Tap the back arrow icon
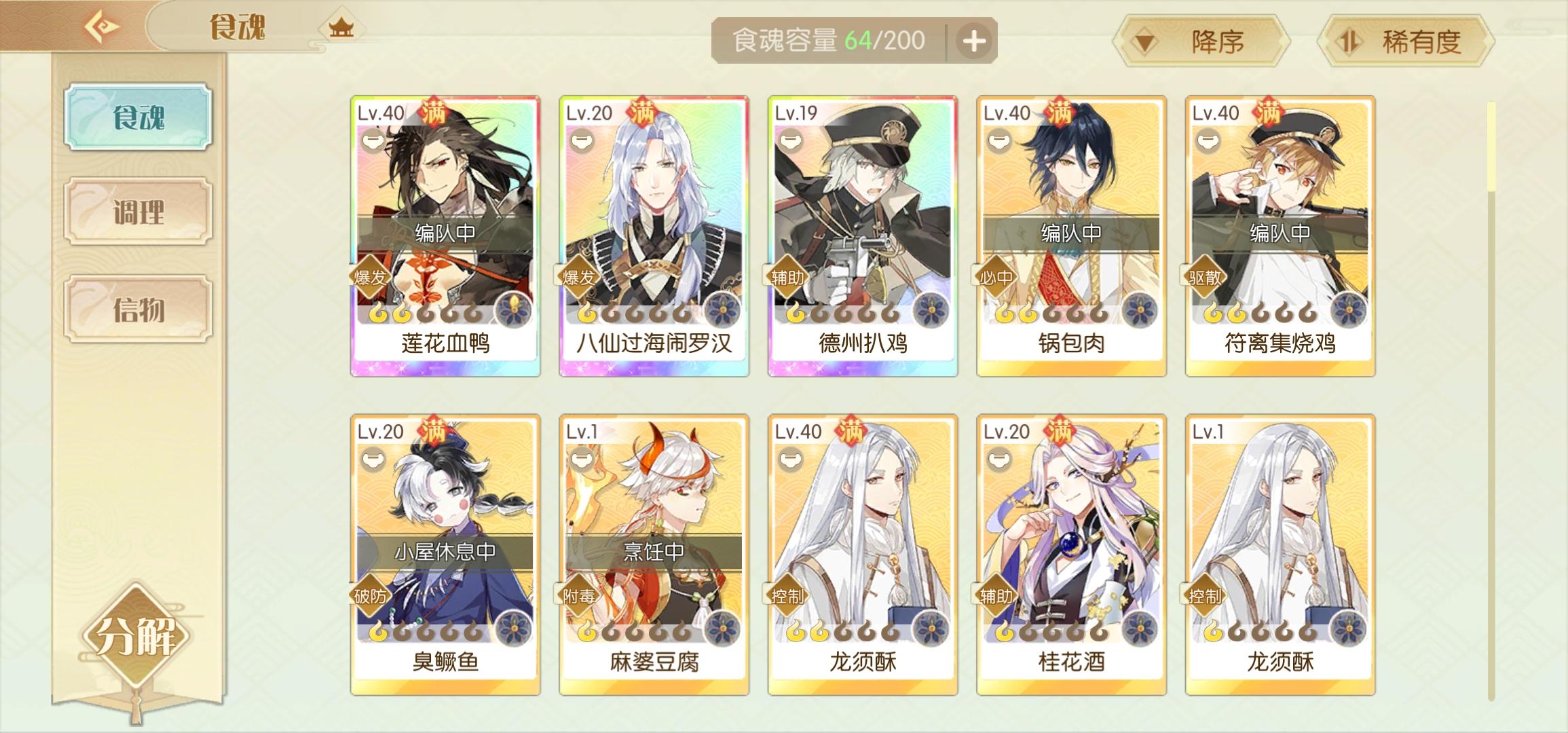Viewport: 1568px width, 733px height. pyautogui.click(x=102, y=26)
